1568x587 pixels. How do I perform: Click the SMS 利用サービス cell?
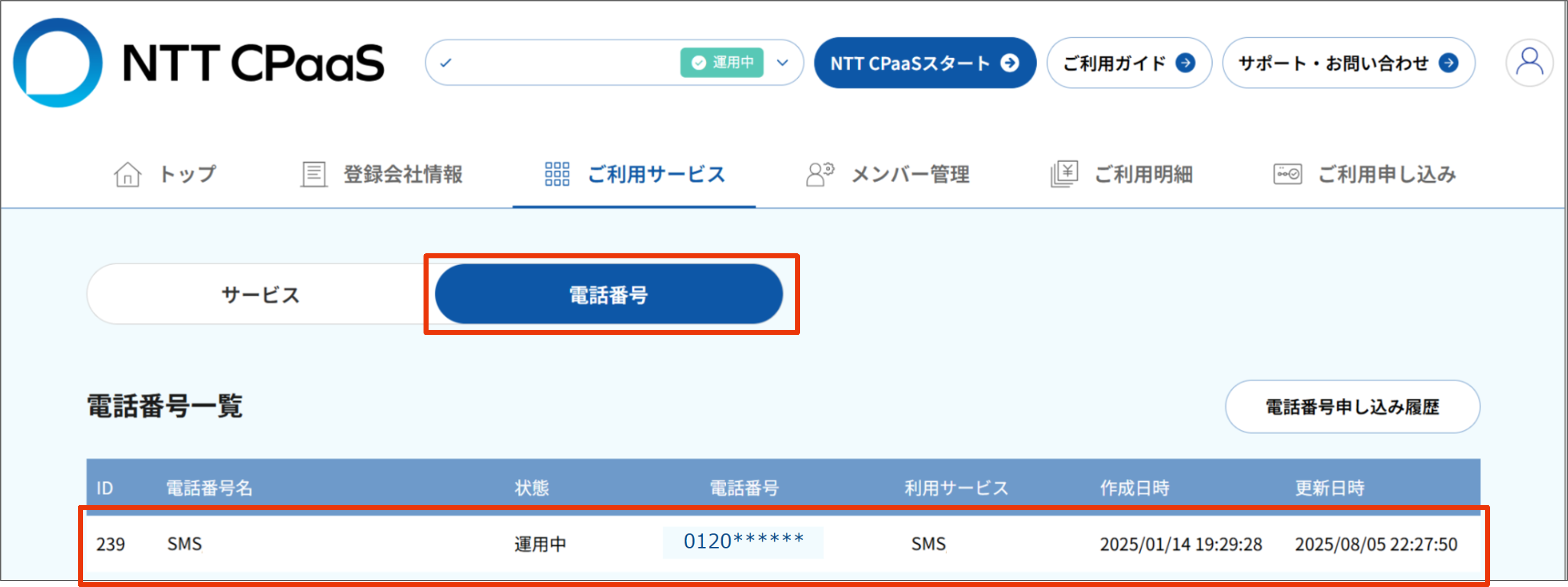[928, 544]
